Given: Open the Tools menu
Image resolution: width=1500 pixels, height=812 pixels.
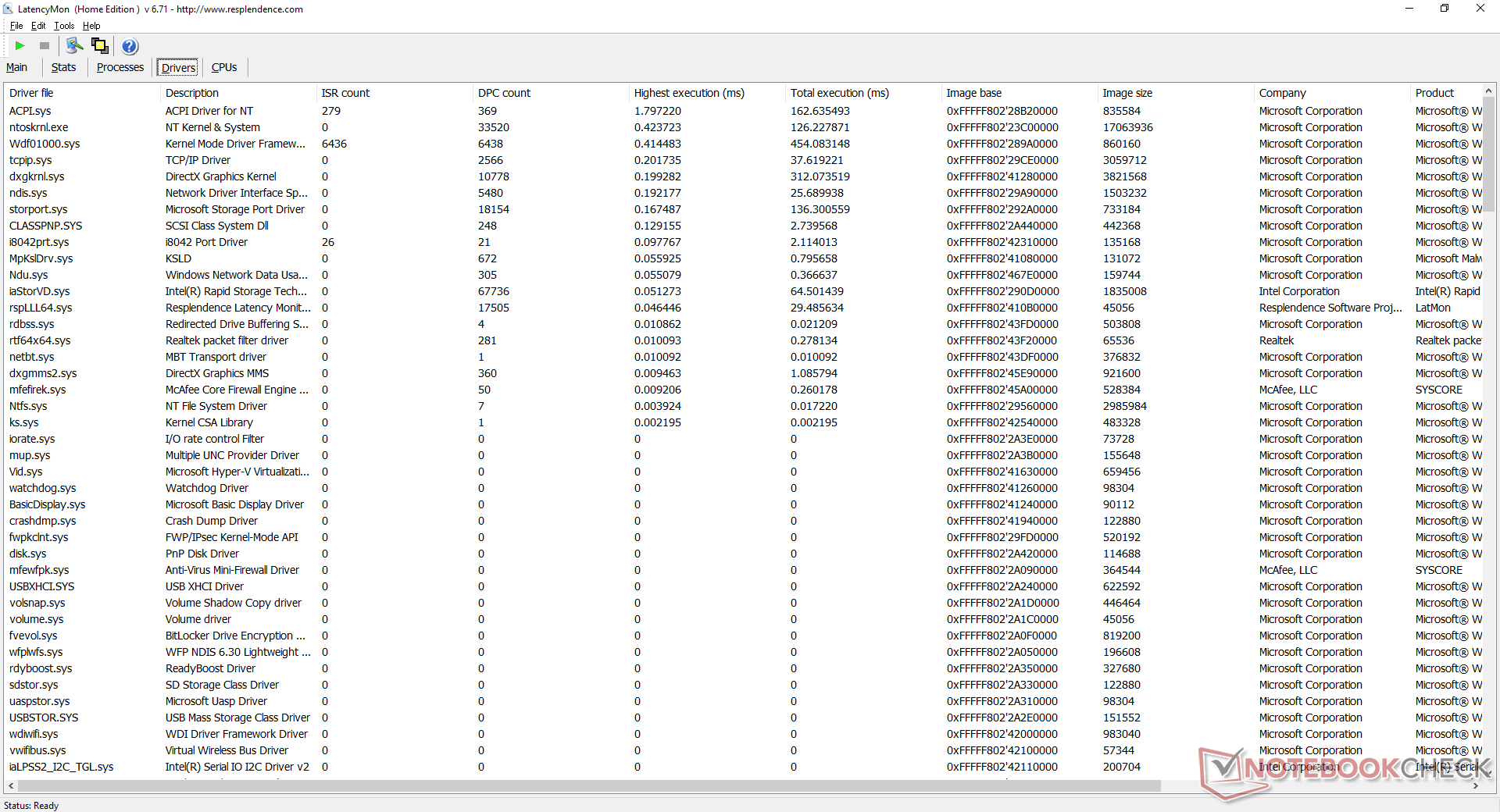Looking at the screenshot, I should click(x=64, y=26).
